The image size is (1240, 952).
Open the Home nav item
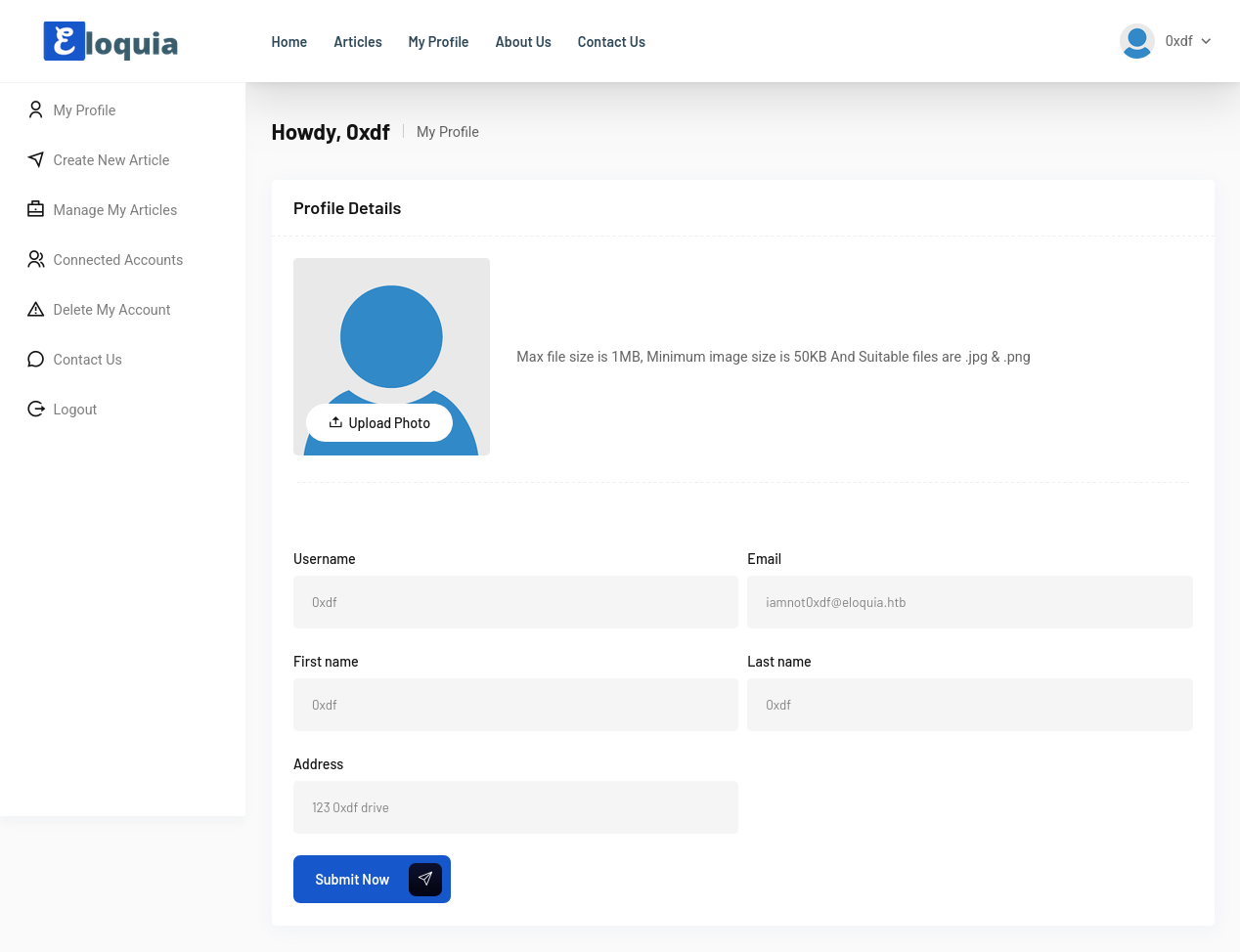[289, 42]
